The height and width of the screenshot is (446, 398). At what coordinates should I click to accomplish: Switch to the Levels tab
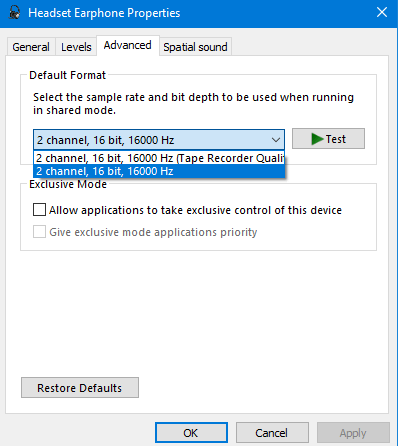click(76, 47)
